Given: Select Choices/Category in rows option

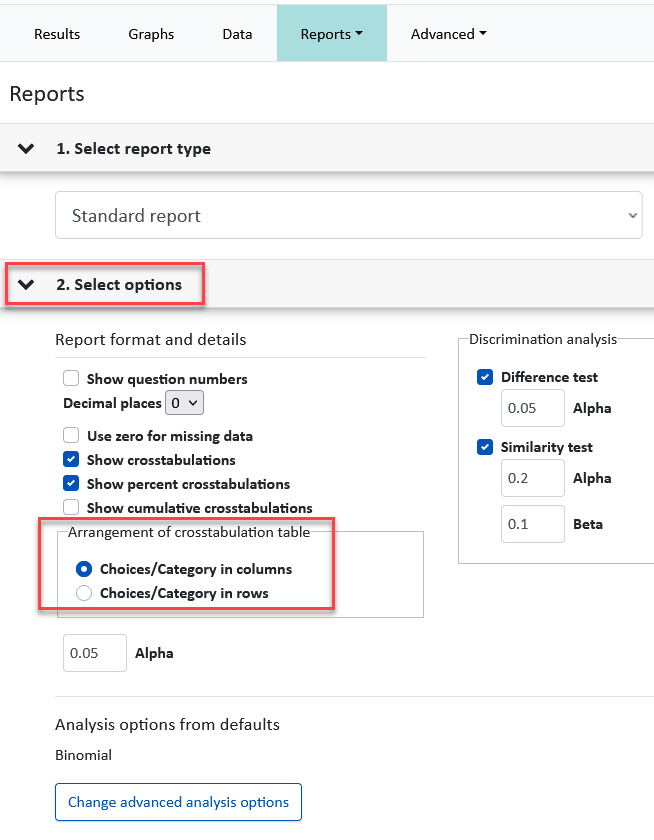Looking at the screenshot, I should 84,593.
